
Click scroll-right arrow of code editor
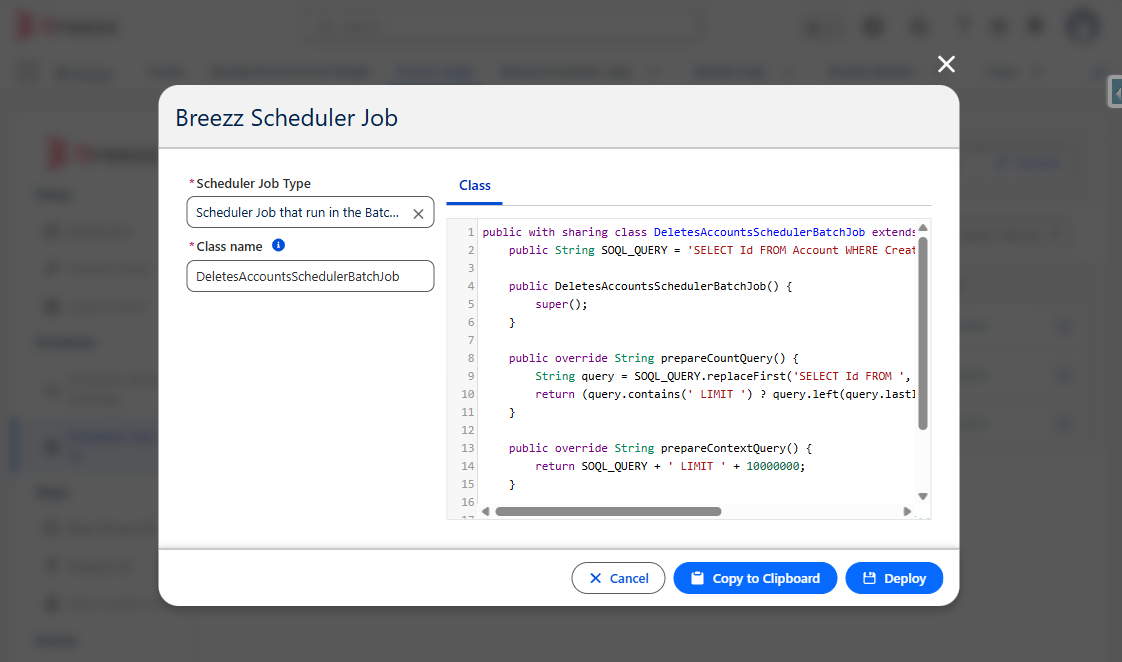point(907,511)
